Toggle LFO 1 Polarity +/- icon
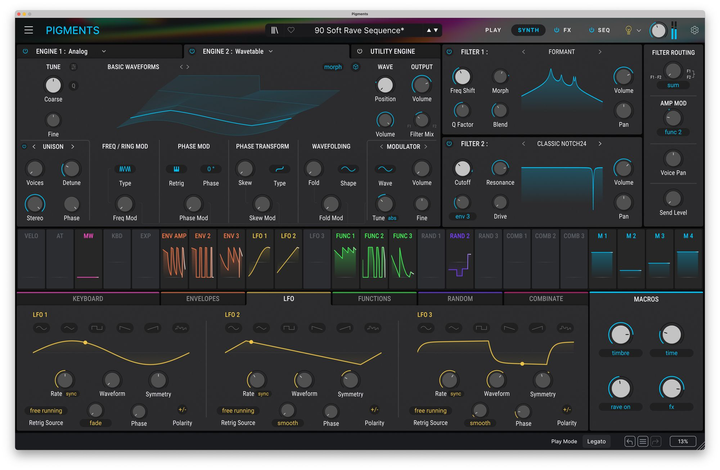The height and width of the screenshot is (470, 720). click(182, 410)
